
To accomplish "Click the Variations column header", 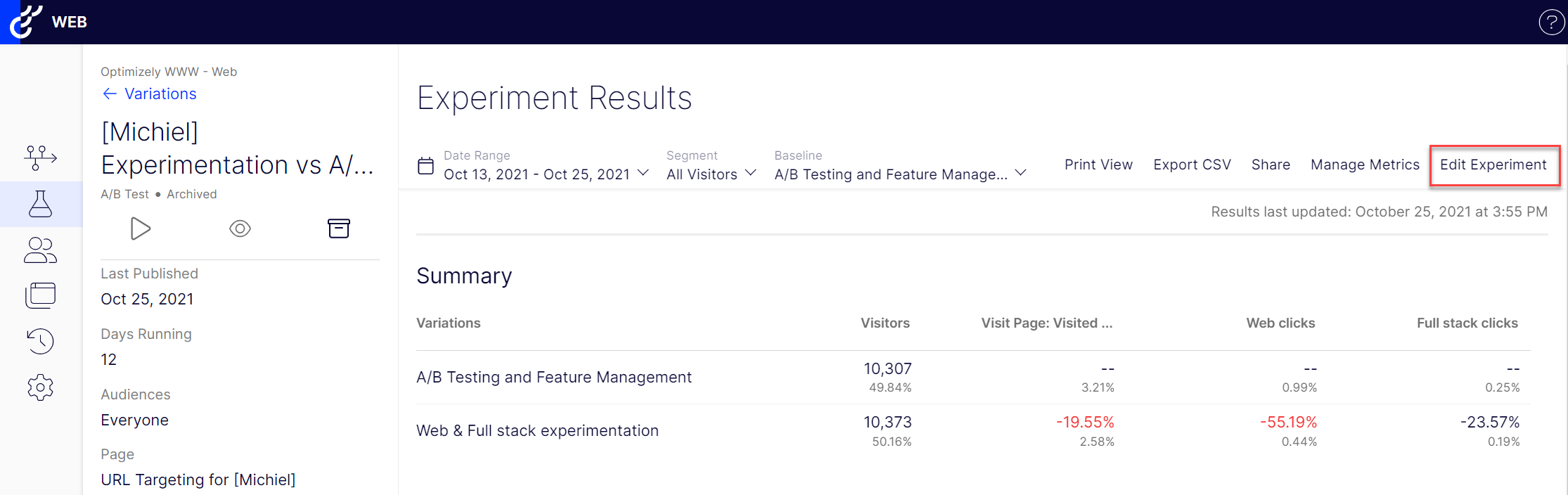I will pyautogui.click(x=449, y=323).
